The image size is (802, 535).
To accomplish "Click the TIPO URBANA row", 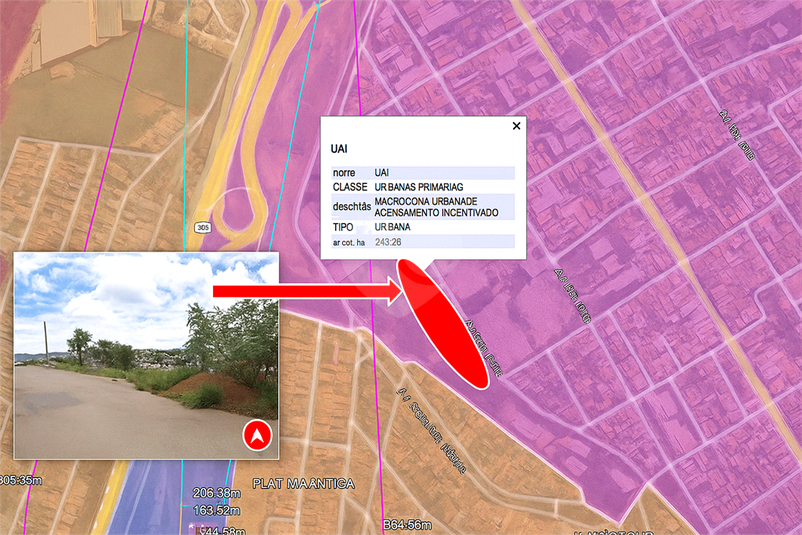I will tap(422, 227).
